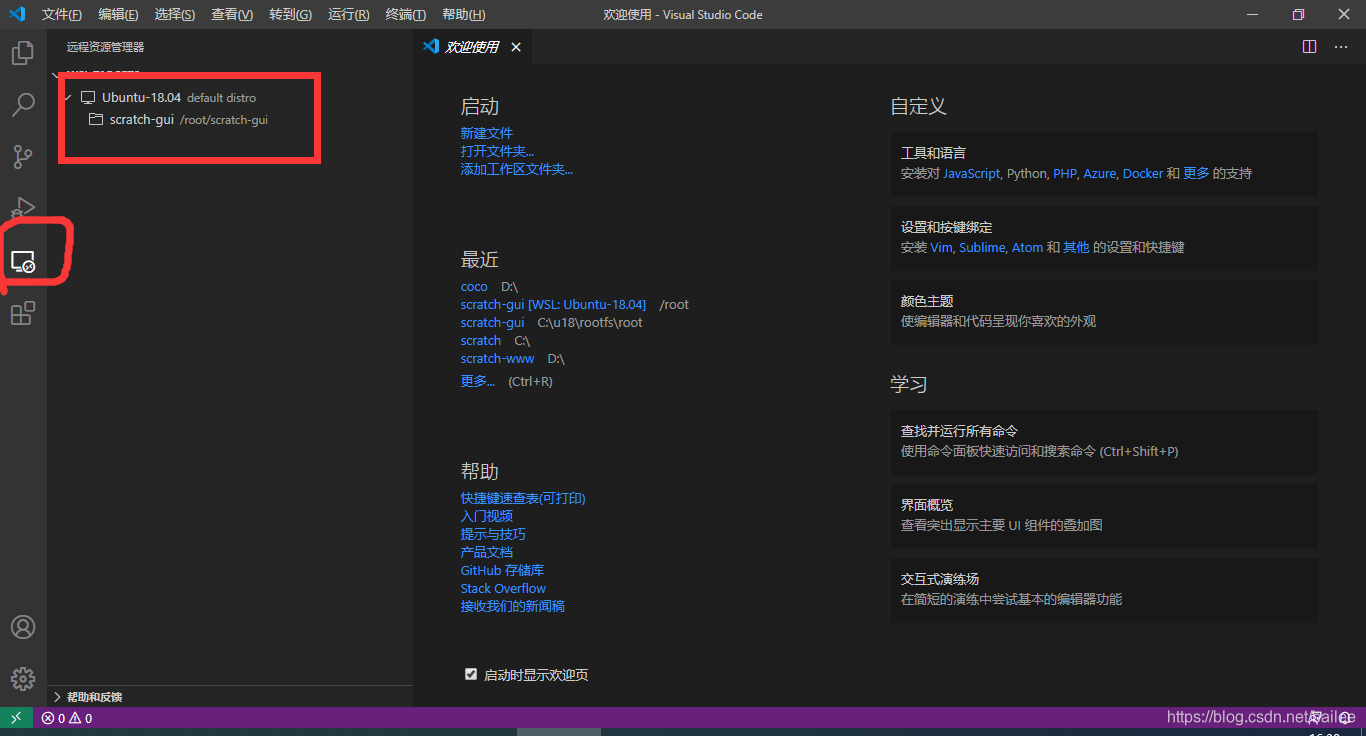Select scratch-gui /root/scratch-gui tree row
Viewport: 1366px width, 736px height.
230,120
